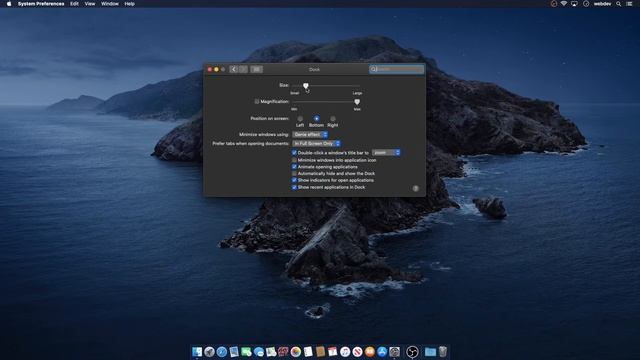The height and width of the screenshot is (360, 640).
Task: Open Prefer tabs when opening documents dropdown
Action: click(316, 143)
